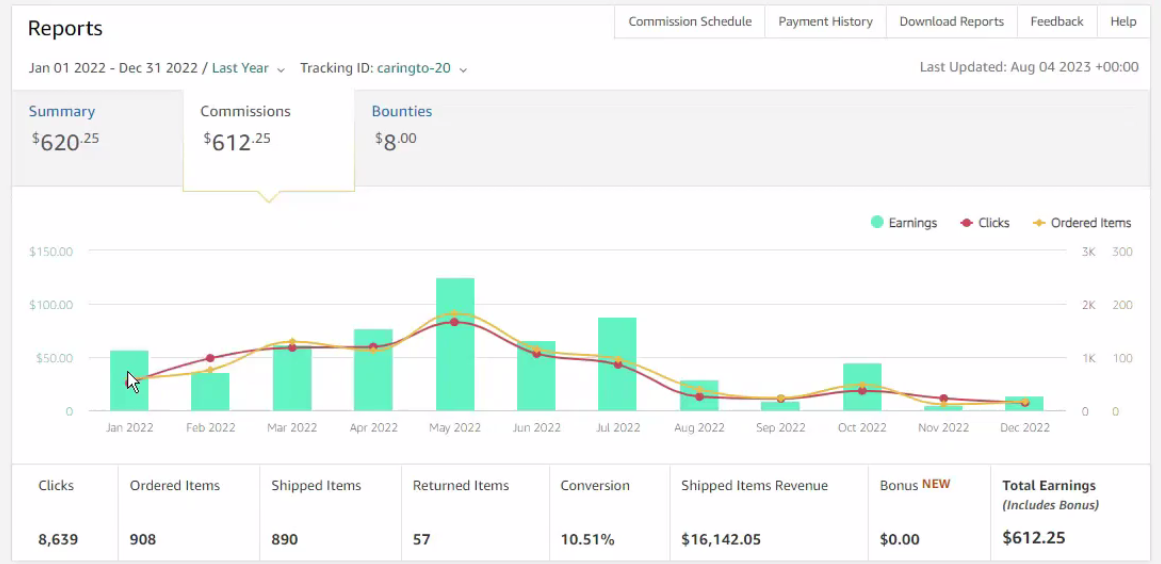The image size is (1161, 564).
Task: Click the Jan 2022 earnings bar
Action: (130, 380)
